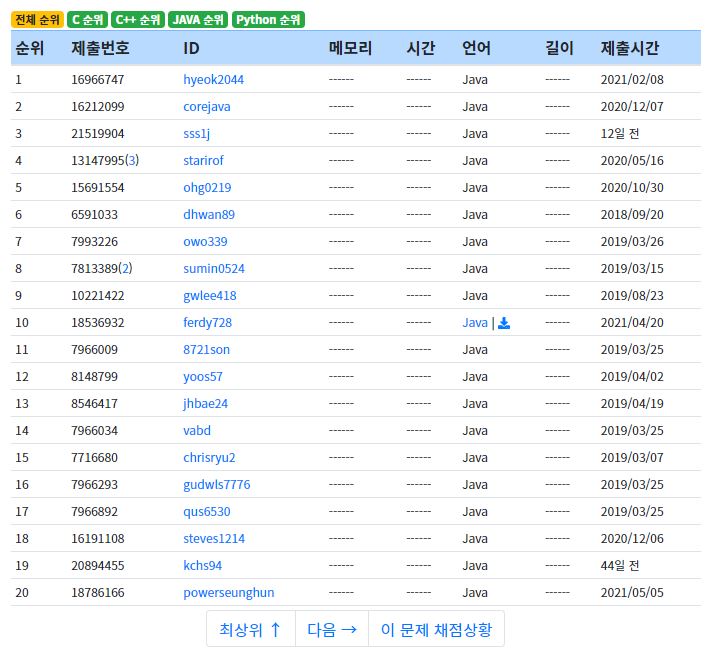Image resolution: width=707 pixels, height=664 pixels.
Task: Open user gudwls7776's profile
Action: coord(216,485)
